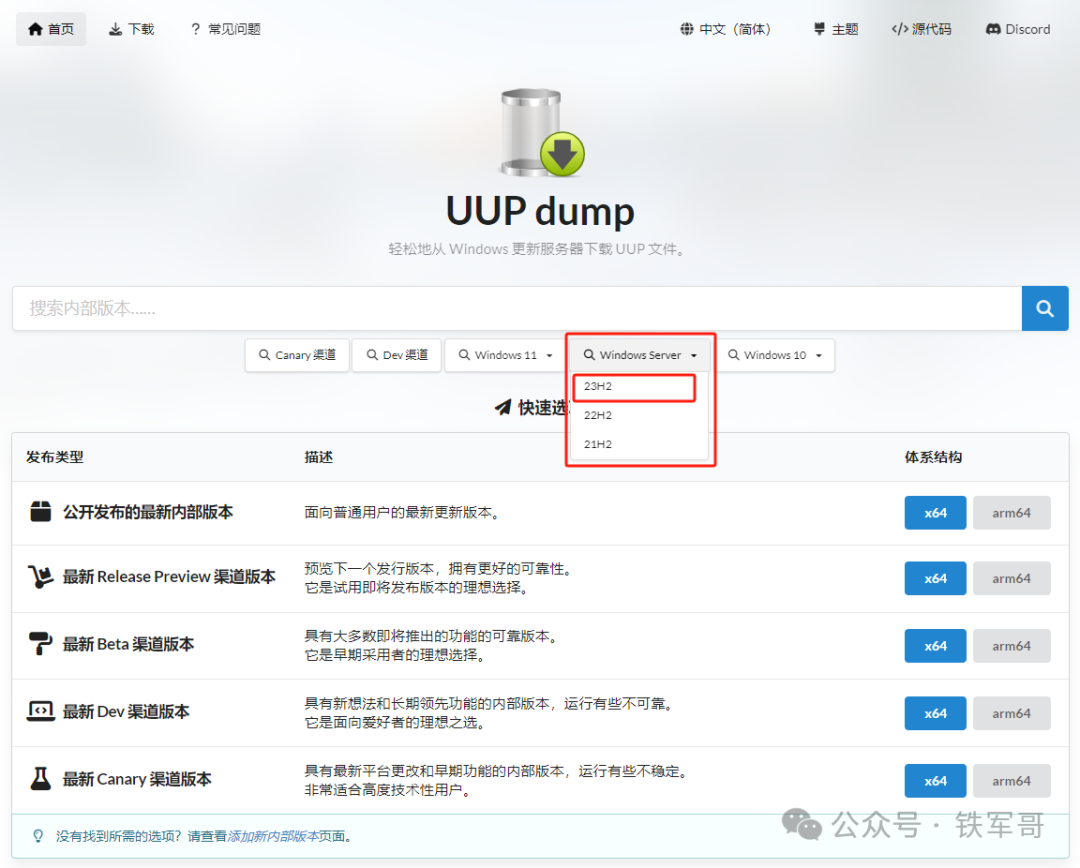The height and width of the screenshot is (868, 1080).
Task: Click the 面向普通用户的最新更新版本 description
Action: [x=402, y=513]
